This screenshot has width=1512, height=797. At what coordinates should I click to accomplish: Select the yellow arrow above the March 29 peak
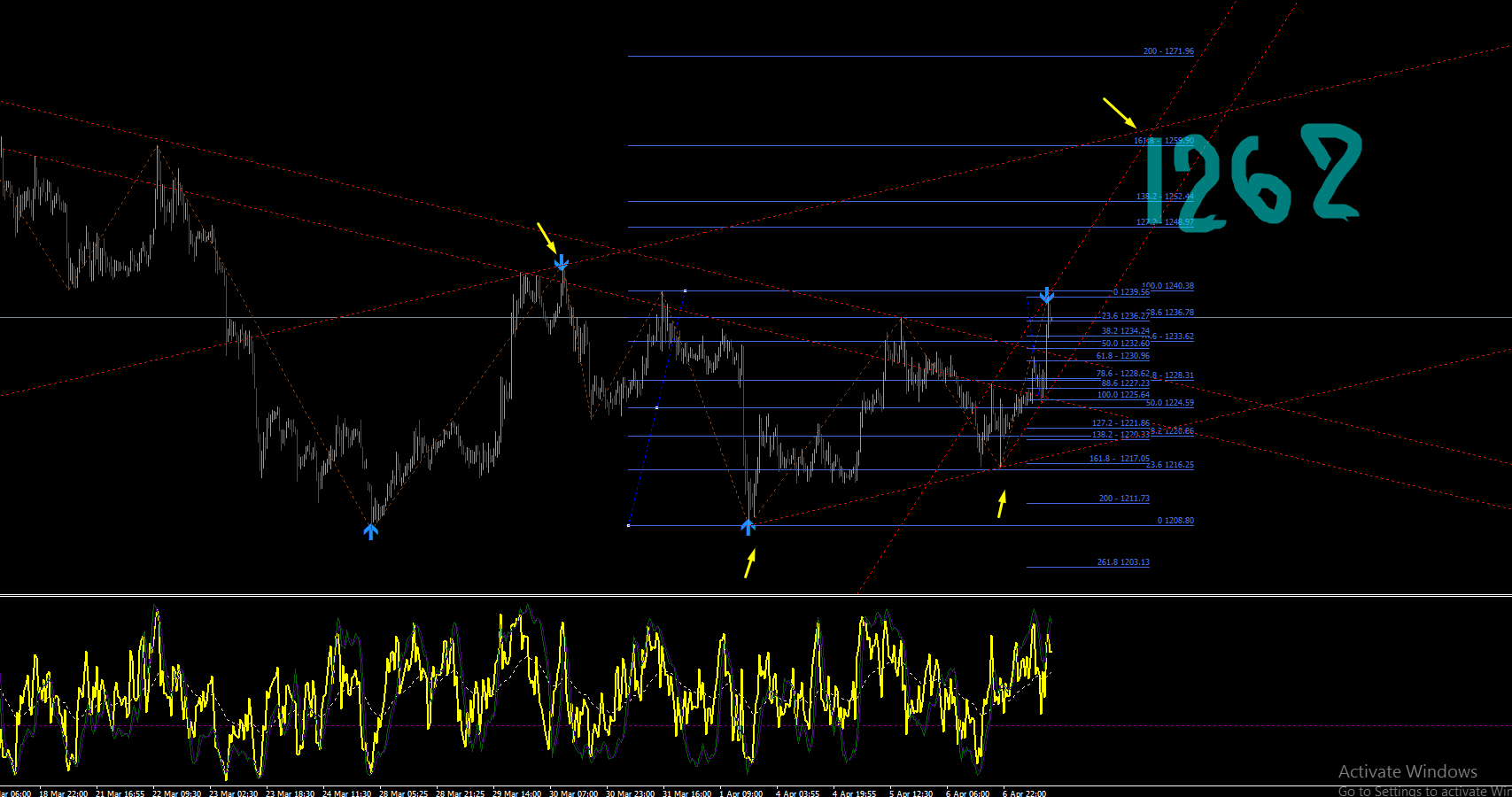pyautogui.click(x=547, y=237)
